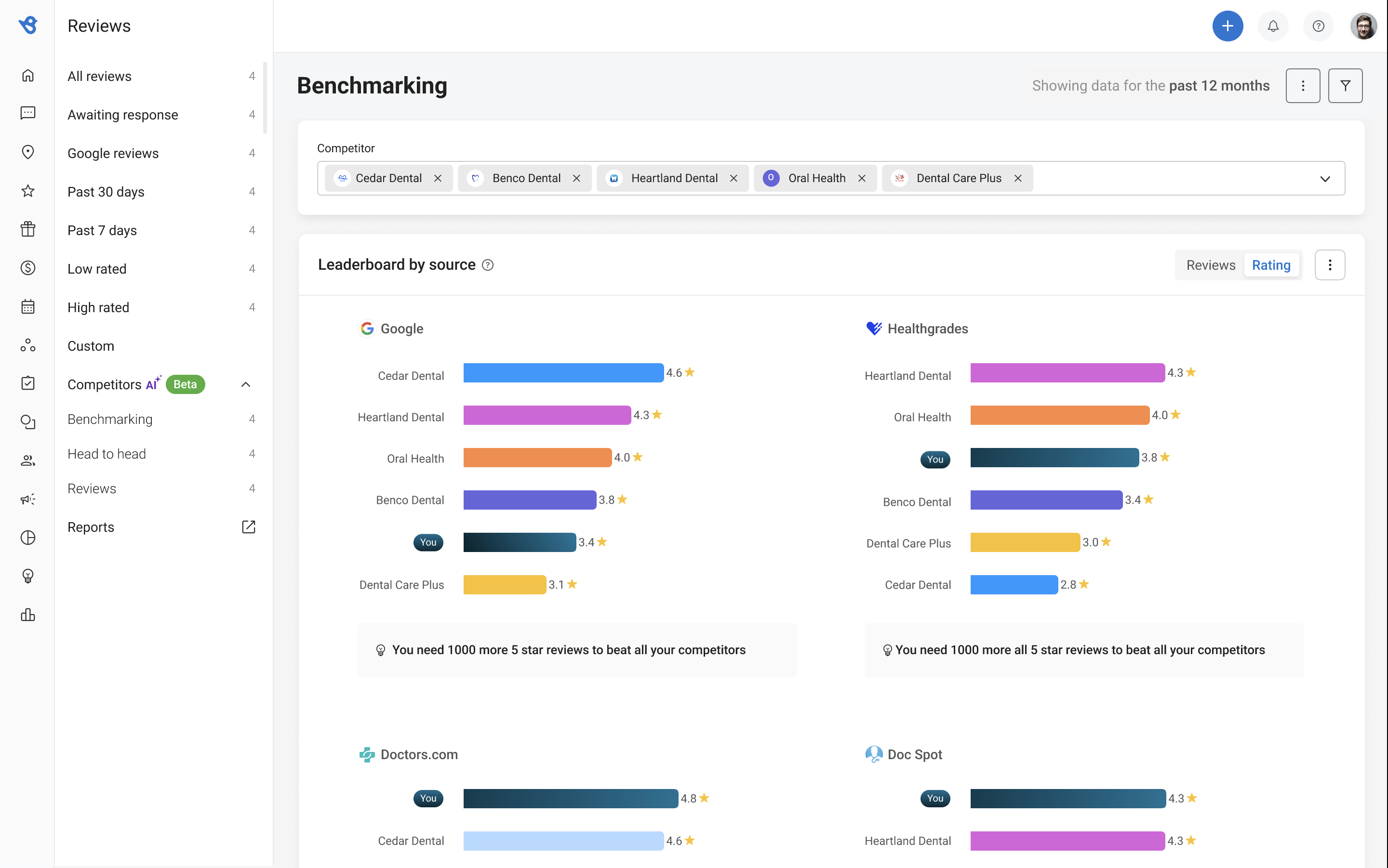Open the Home icon in sidebar
This screenshot has width=1388, height=868.
[27, 75]
